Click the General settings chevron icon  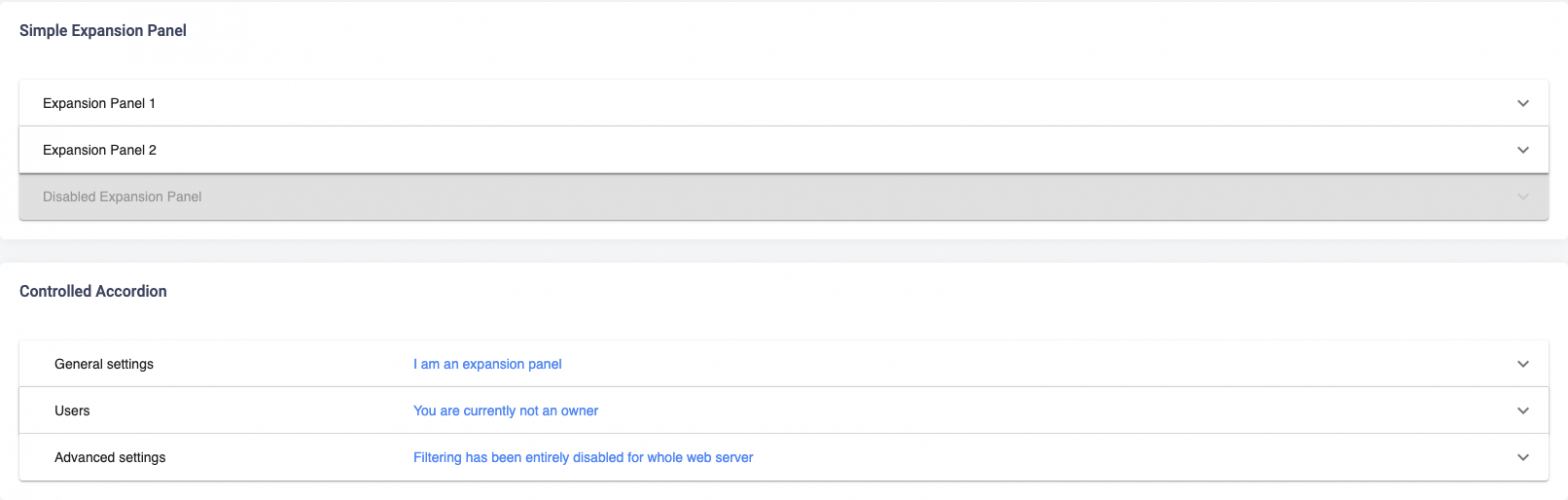[1523, 364]
